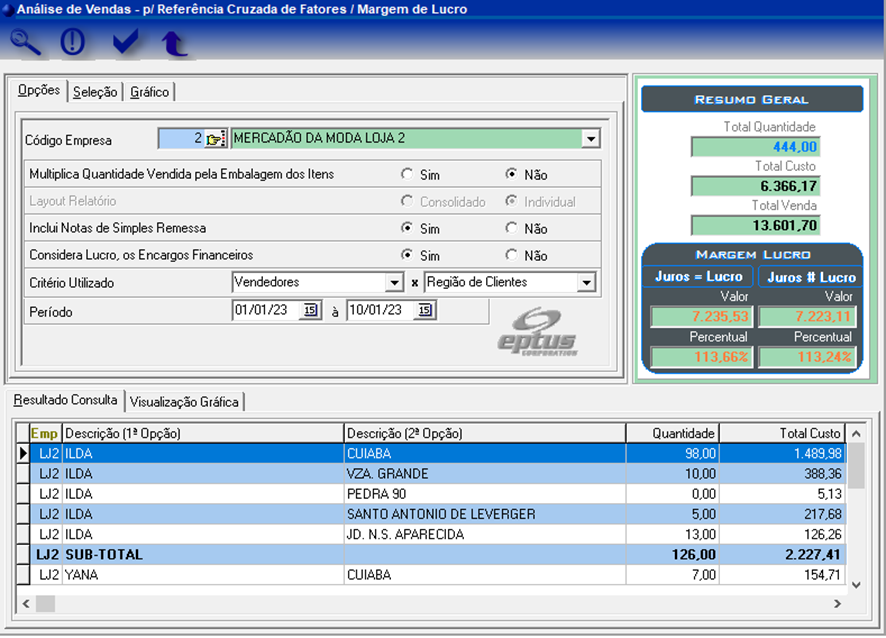
Task: Switch to the Seleção tab
Action: [x=95, y=92]
